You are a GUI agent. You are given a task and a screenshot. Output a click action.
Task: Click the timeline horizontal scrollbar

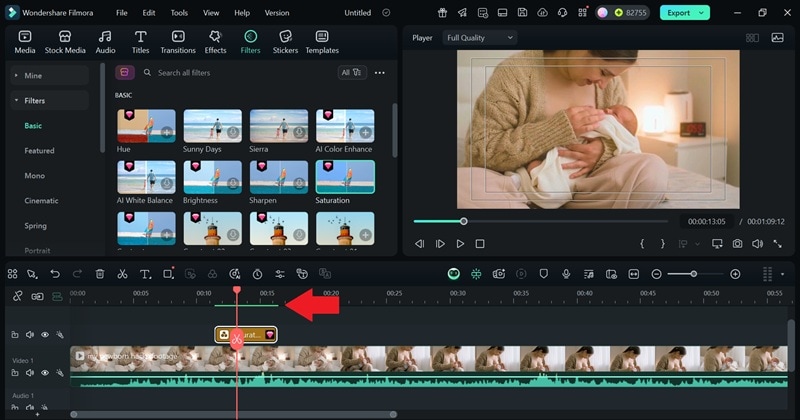click(234, 414)
